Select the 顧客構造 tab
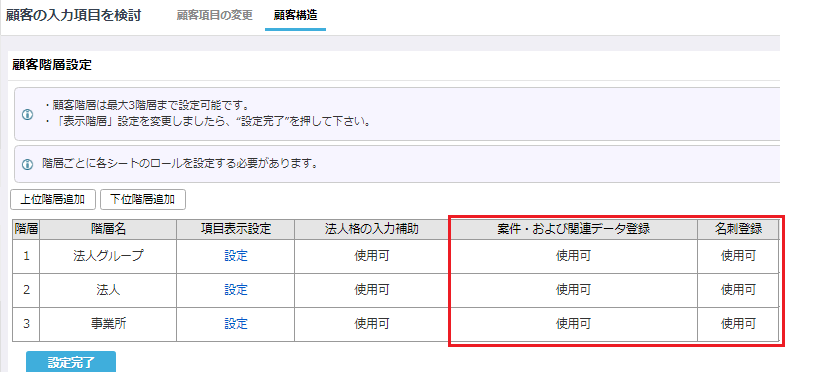820x372 pixels. click(x=295, y=15)
